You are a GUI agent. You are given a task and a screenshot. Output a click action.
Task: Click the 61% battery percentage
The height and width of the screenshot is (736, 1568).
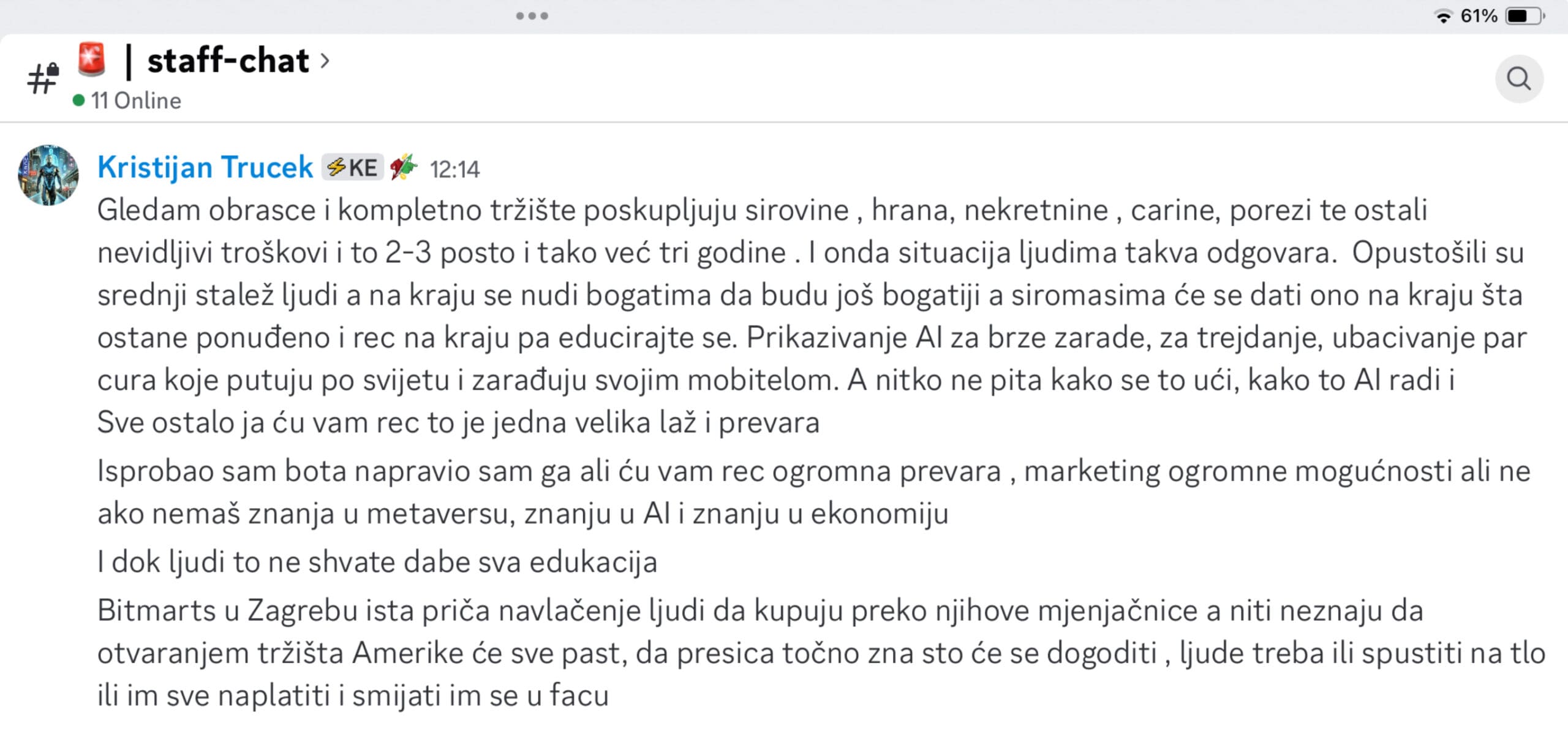pos(1479,16)
